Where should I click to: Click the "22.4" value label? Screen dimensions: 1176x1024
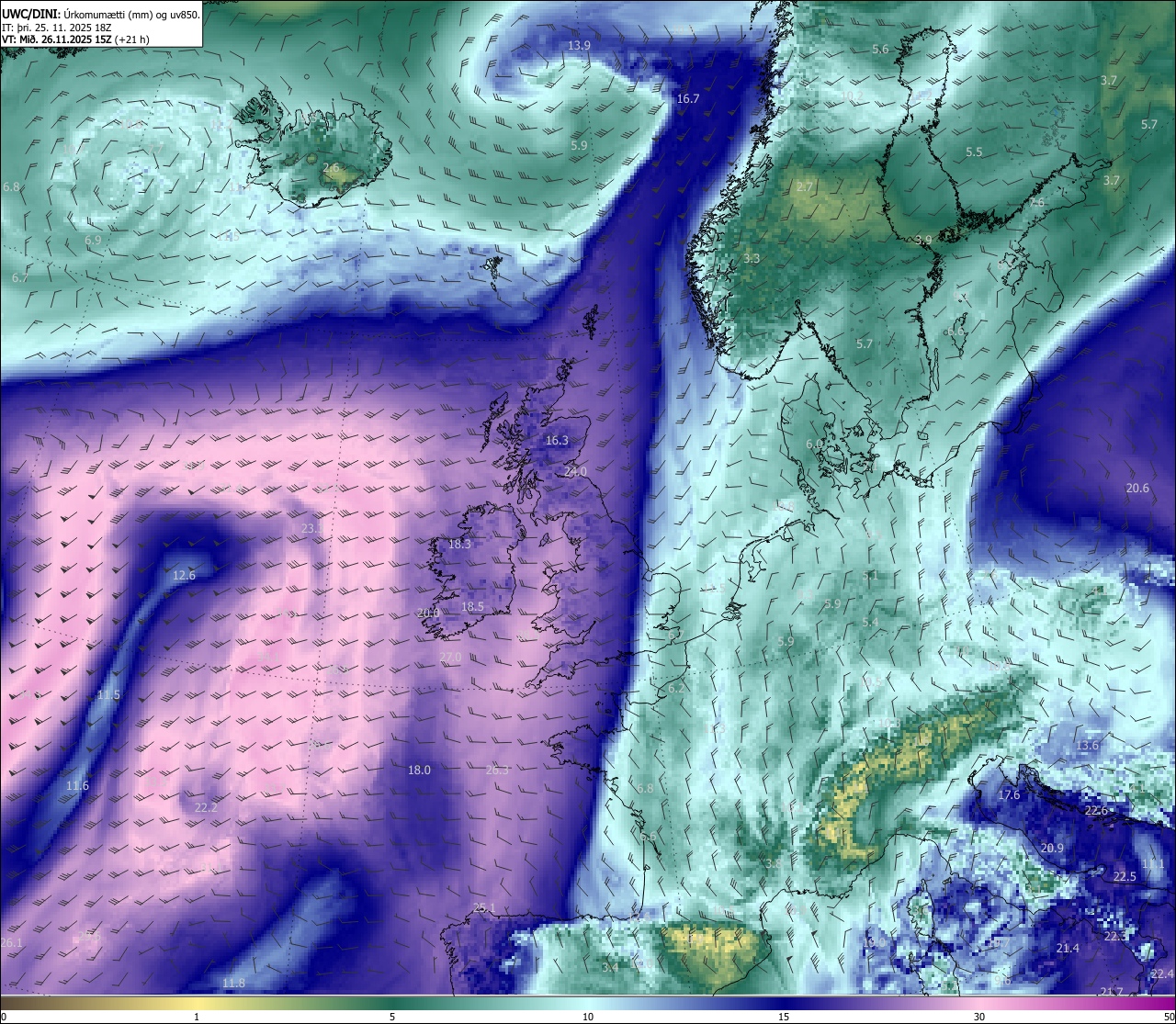pyautogui.click(x=1161, y=974)
